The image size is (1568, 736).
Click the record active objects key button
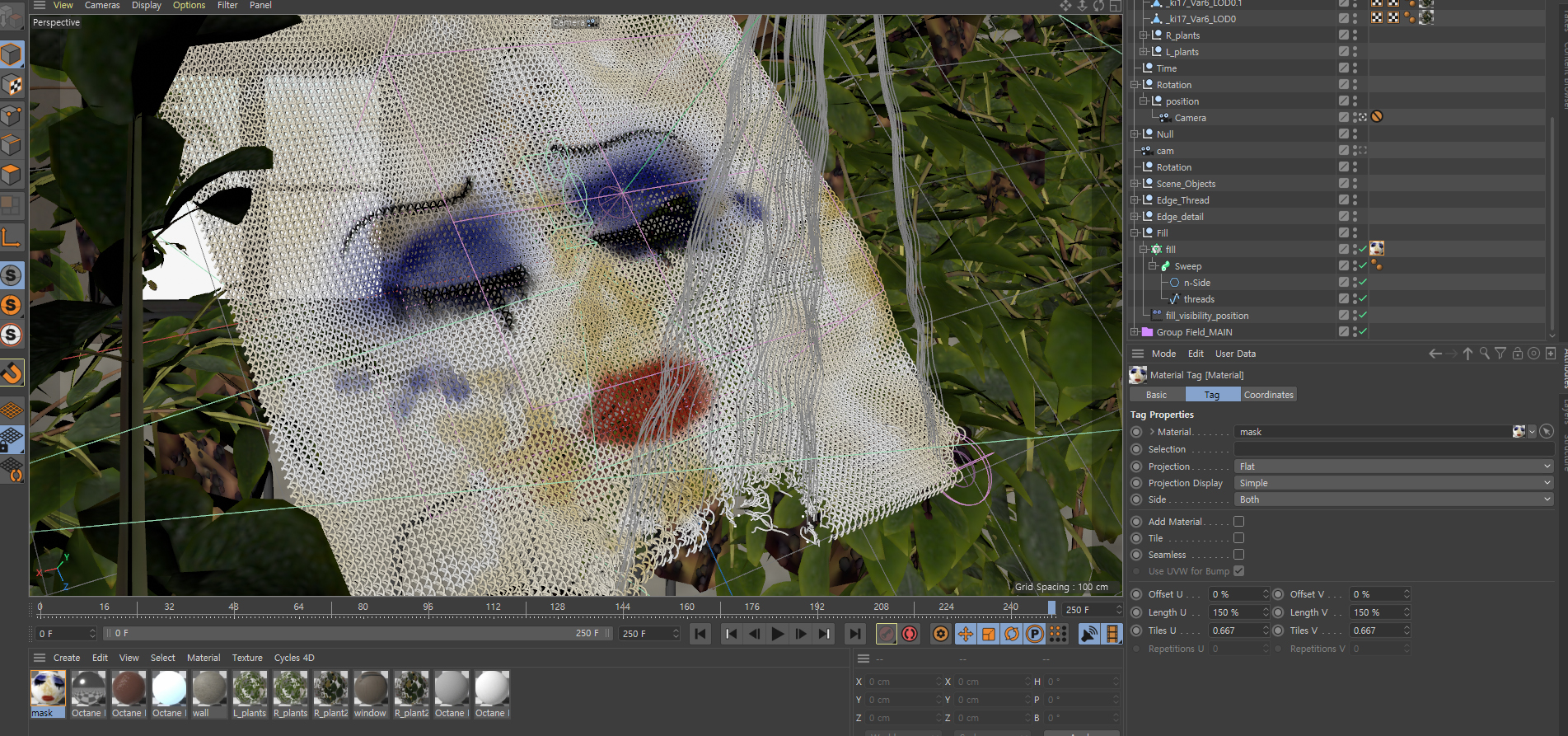887,634
